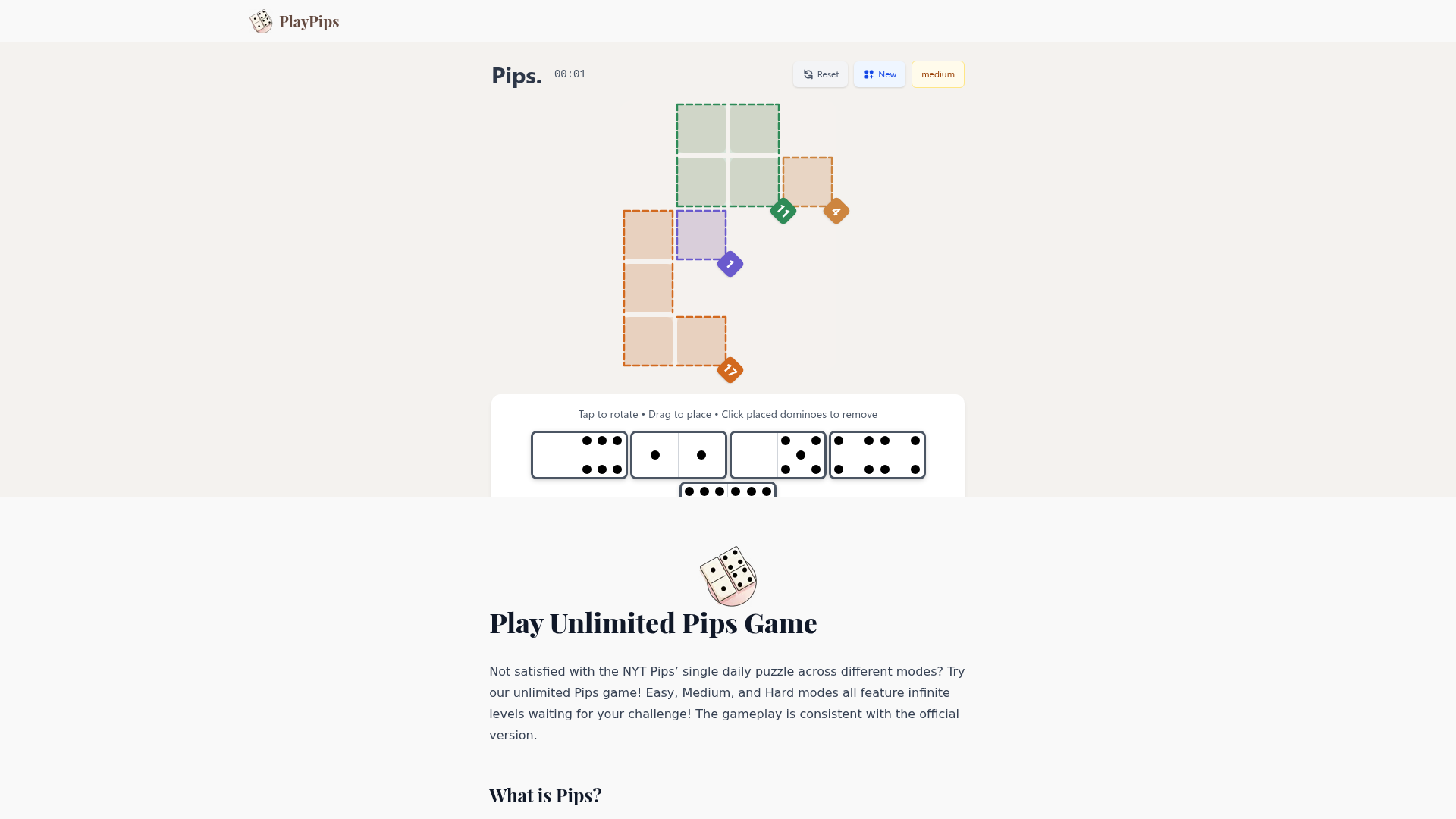Click the PlayPips dice logo icon

[x=261, y=21]
